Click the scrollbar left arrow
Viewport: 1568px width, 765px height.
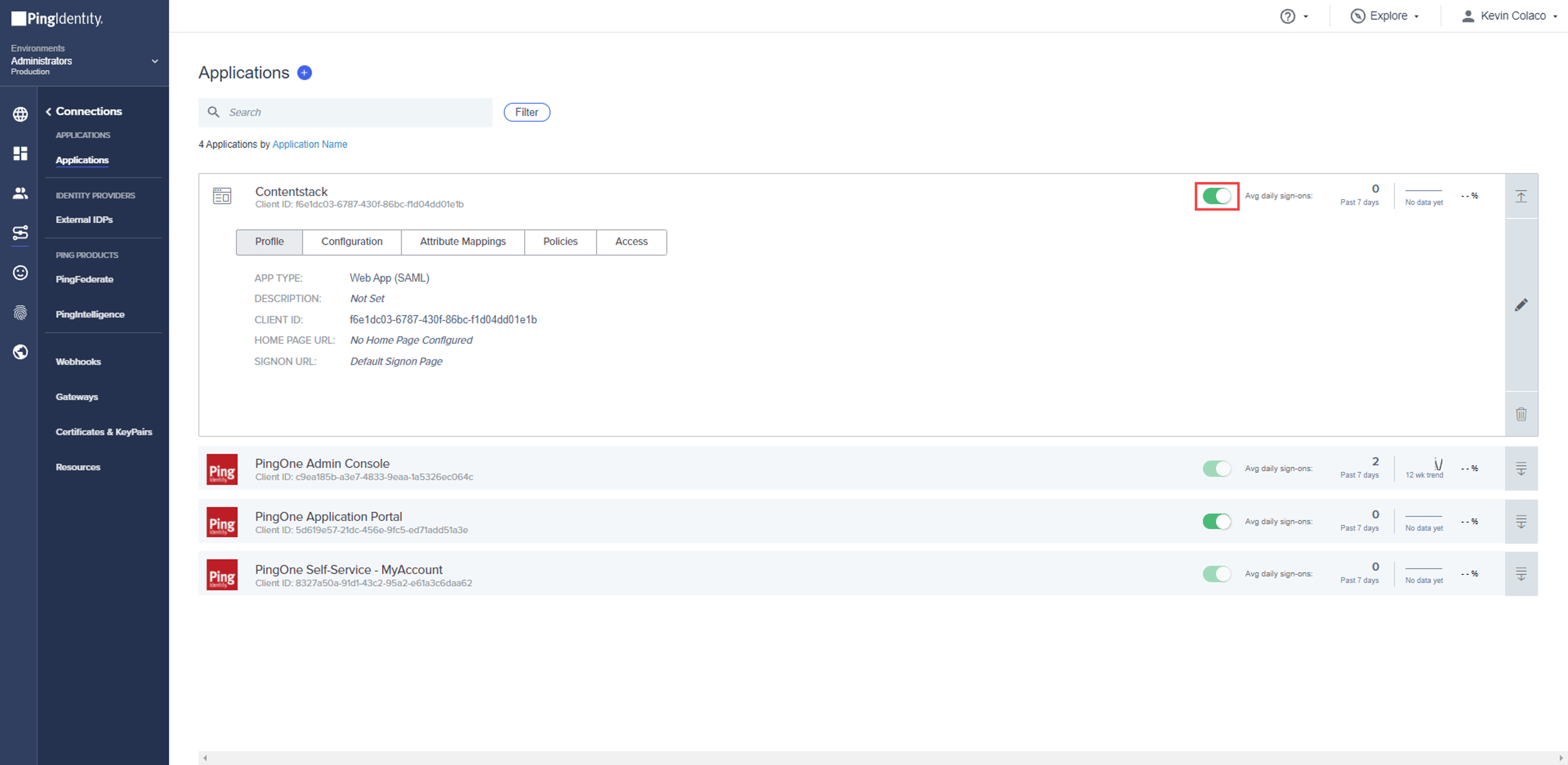pos(205,758)
